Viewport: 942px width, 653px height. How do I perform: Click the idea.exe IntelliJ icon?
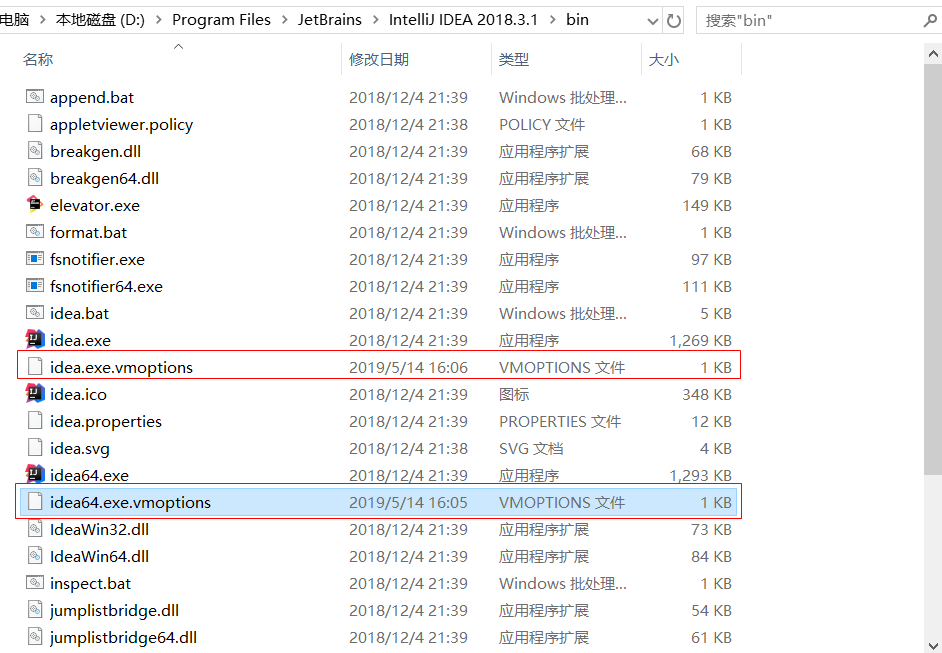pyautogui.click(x=35, y=339)
